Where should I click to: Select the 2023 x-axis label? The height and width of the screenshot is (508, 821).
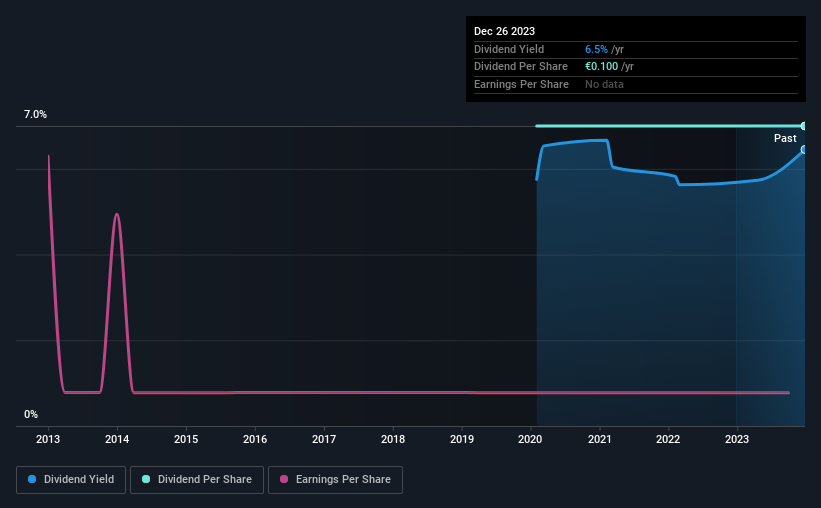[x=737, y=439]
